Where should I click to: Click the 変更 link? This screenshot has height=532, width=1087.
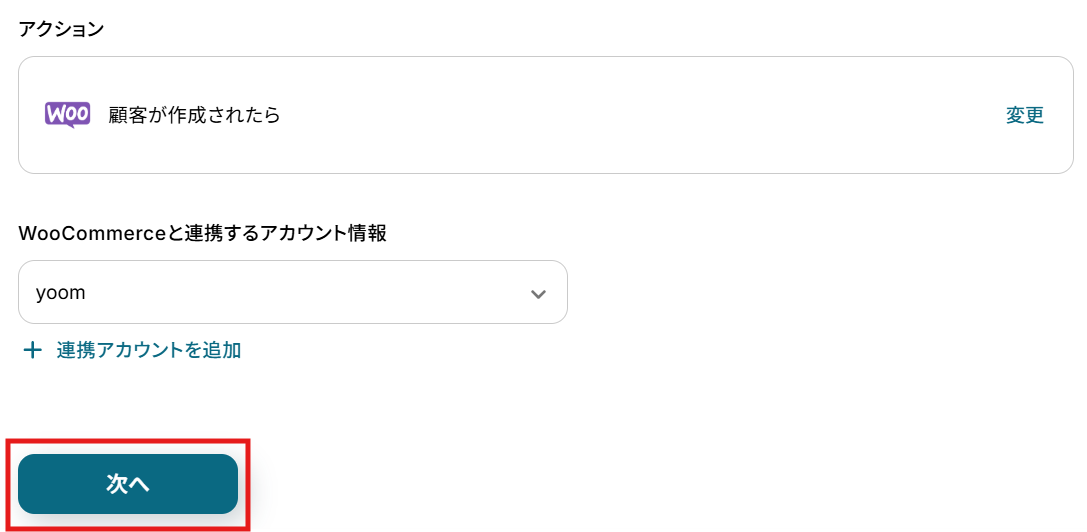click(1024, 115)
